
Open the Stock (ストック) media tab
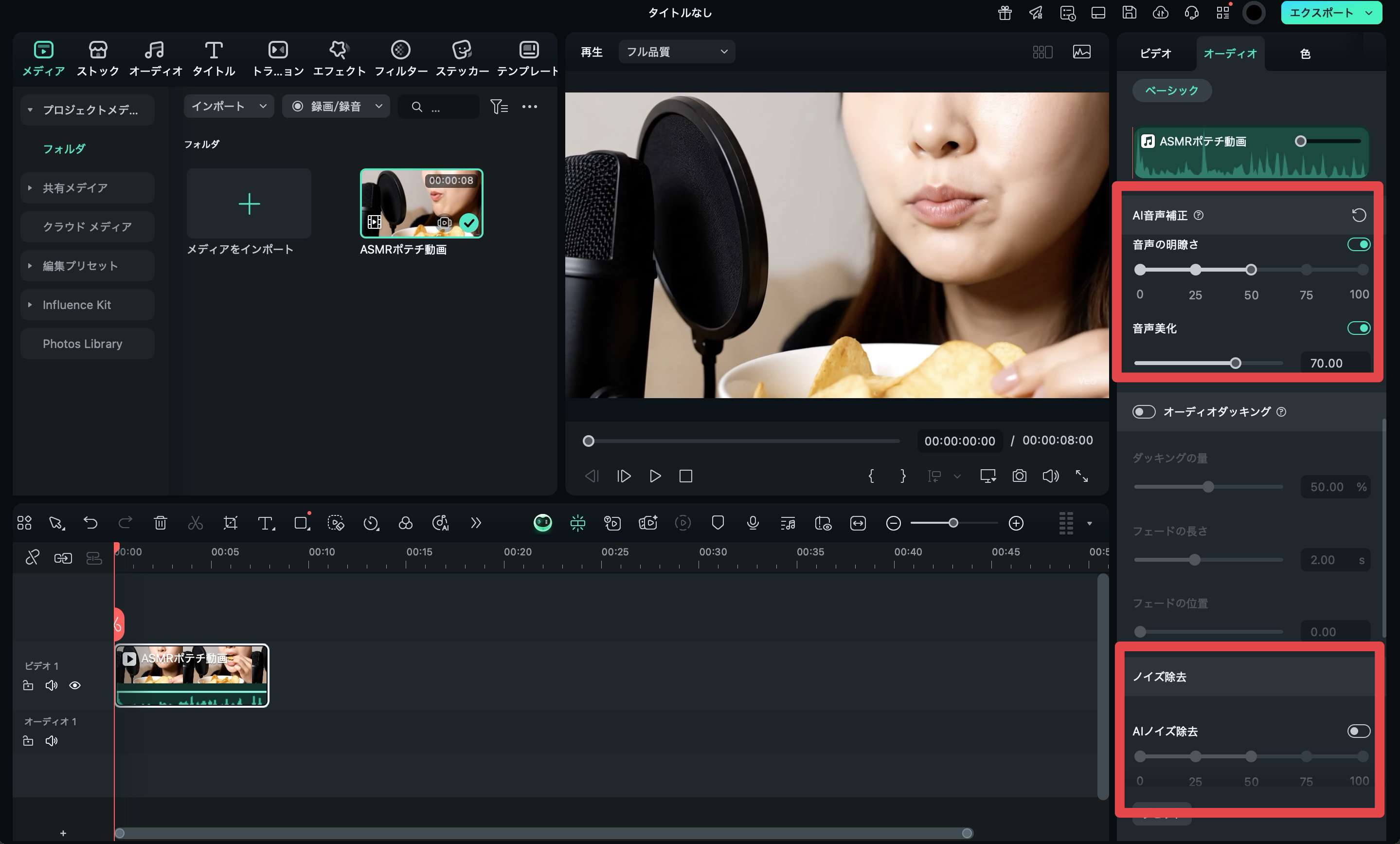(98, 58)
